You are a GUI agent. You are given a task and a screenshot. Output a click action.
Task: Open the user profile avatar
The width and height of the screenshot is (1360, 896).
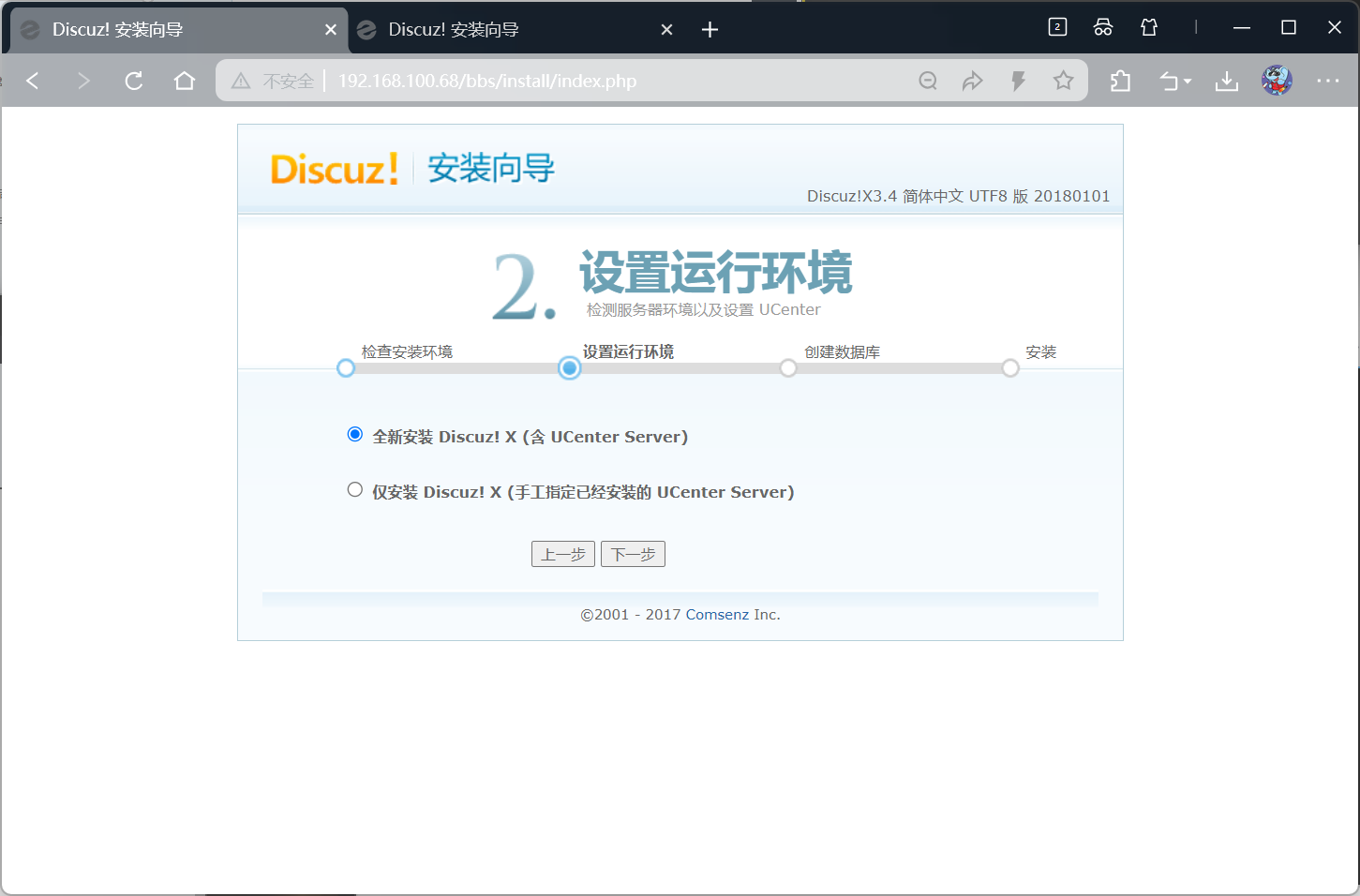click(x=1277, y=81)
